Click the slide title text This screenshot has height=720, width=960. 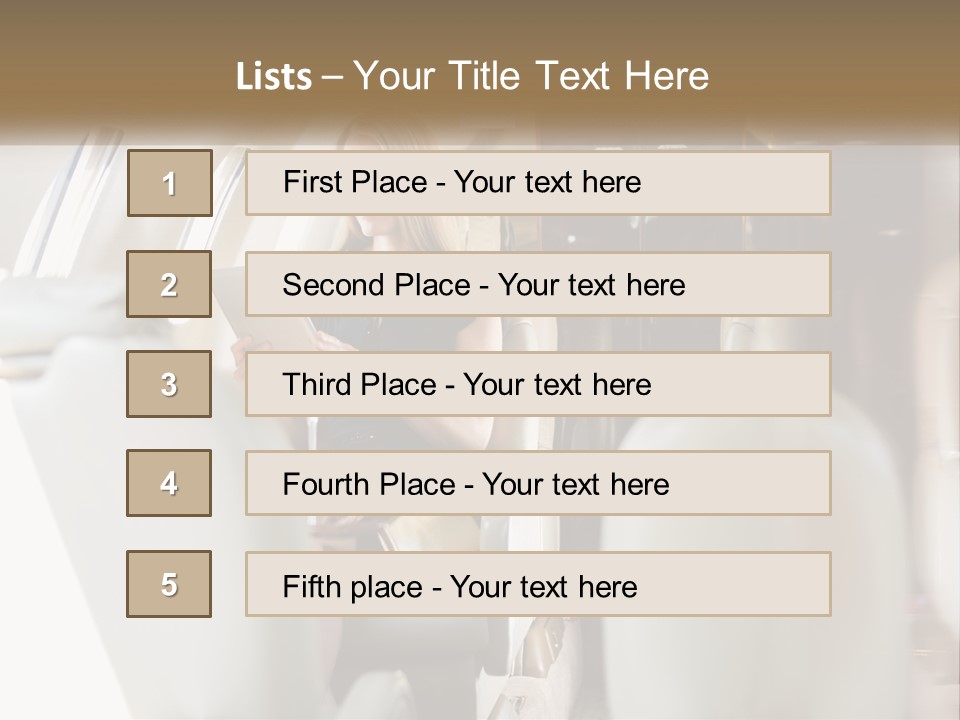tap(472, 76)
